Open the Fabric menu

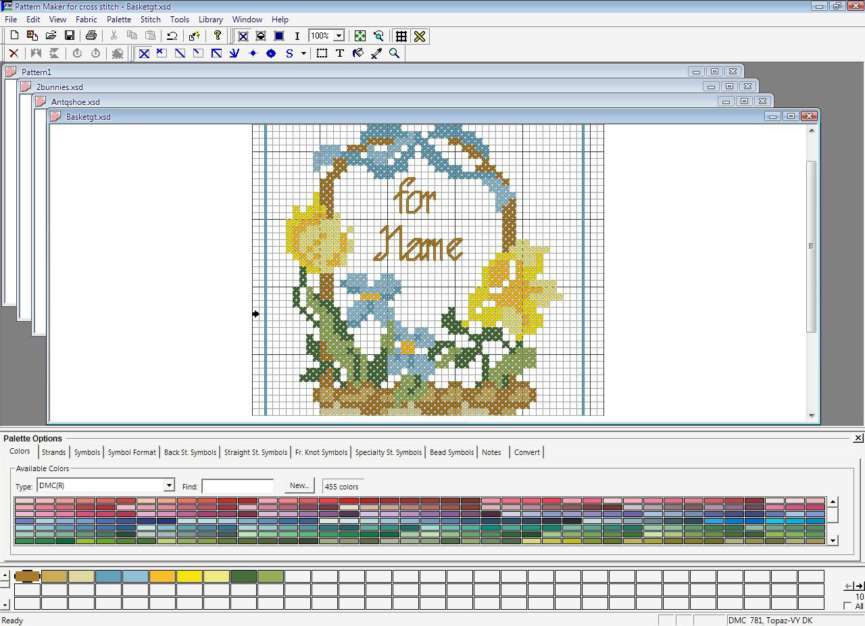click(86, 19)
